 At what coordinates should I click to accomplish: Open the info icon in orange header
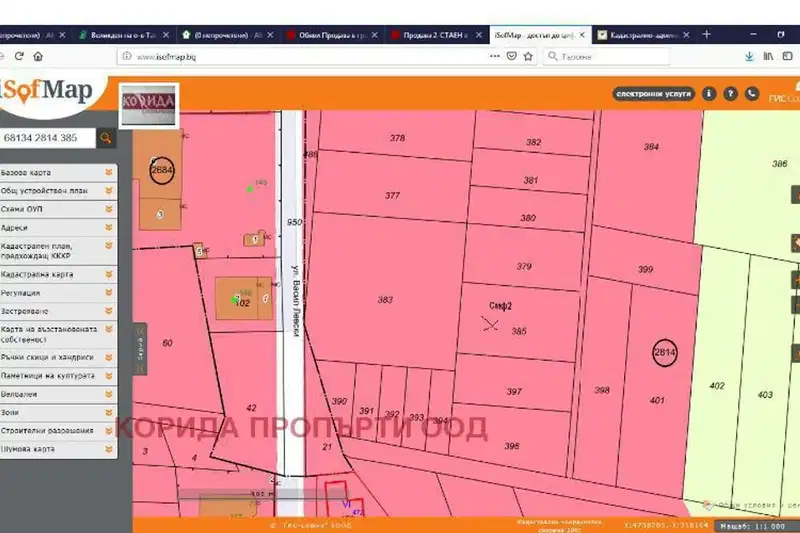[709, 94]
